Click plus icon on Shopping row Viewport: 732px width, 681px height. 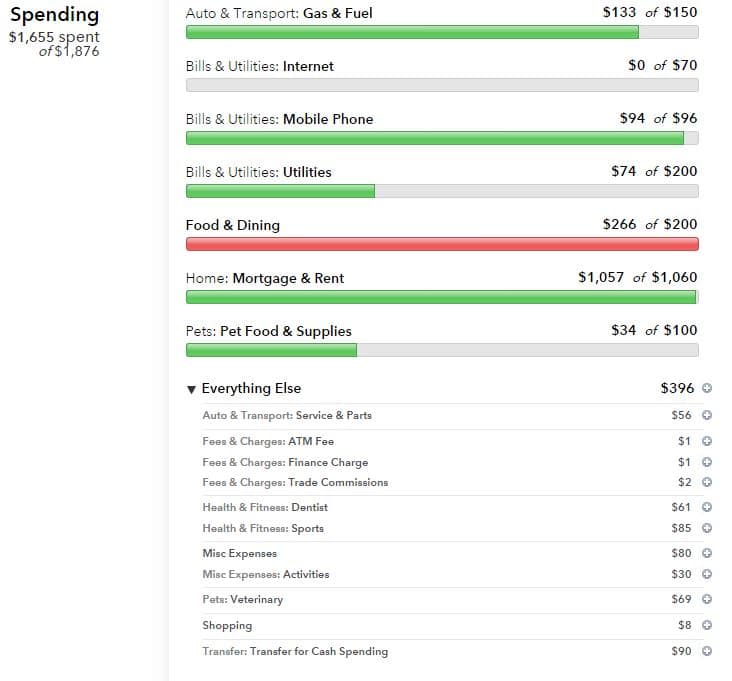click(707, 625)
